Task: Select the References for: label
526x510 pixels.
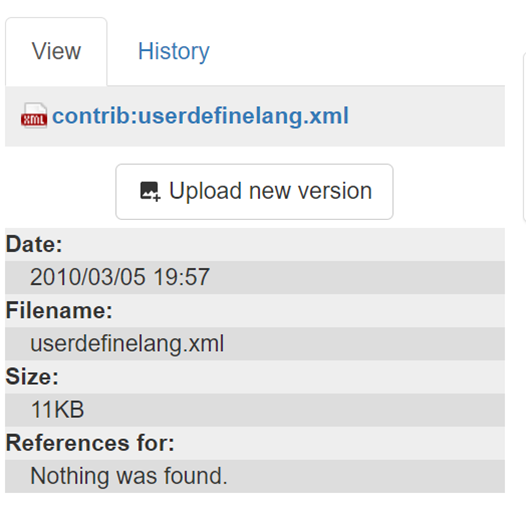Action: (x=90, y=443)
